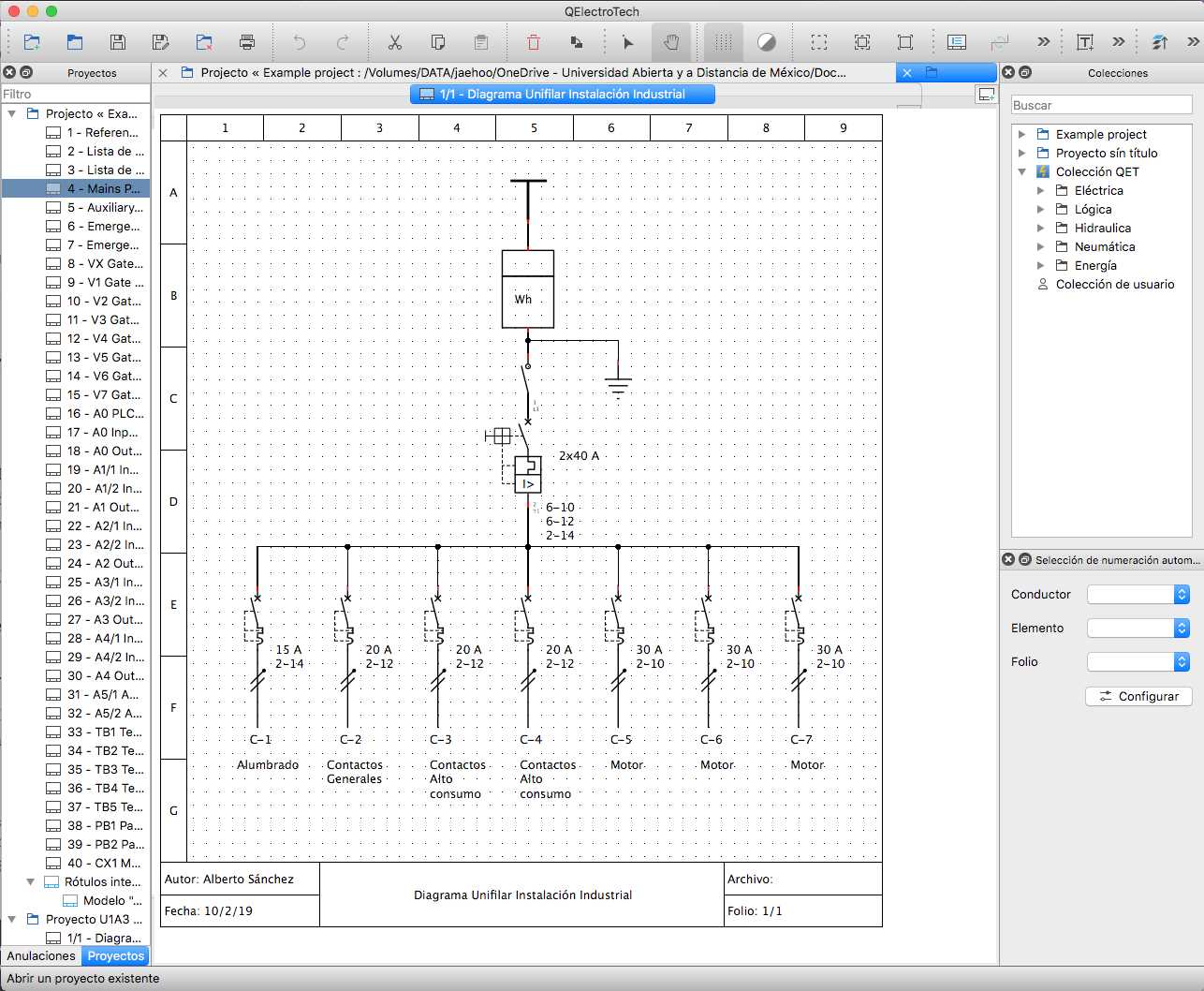
Task: Click the Configurar button
Action: [x=1138, y=696]
